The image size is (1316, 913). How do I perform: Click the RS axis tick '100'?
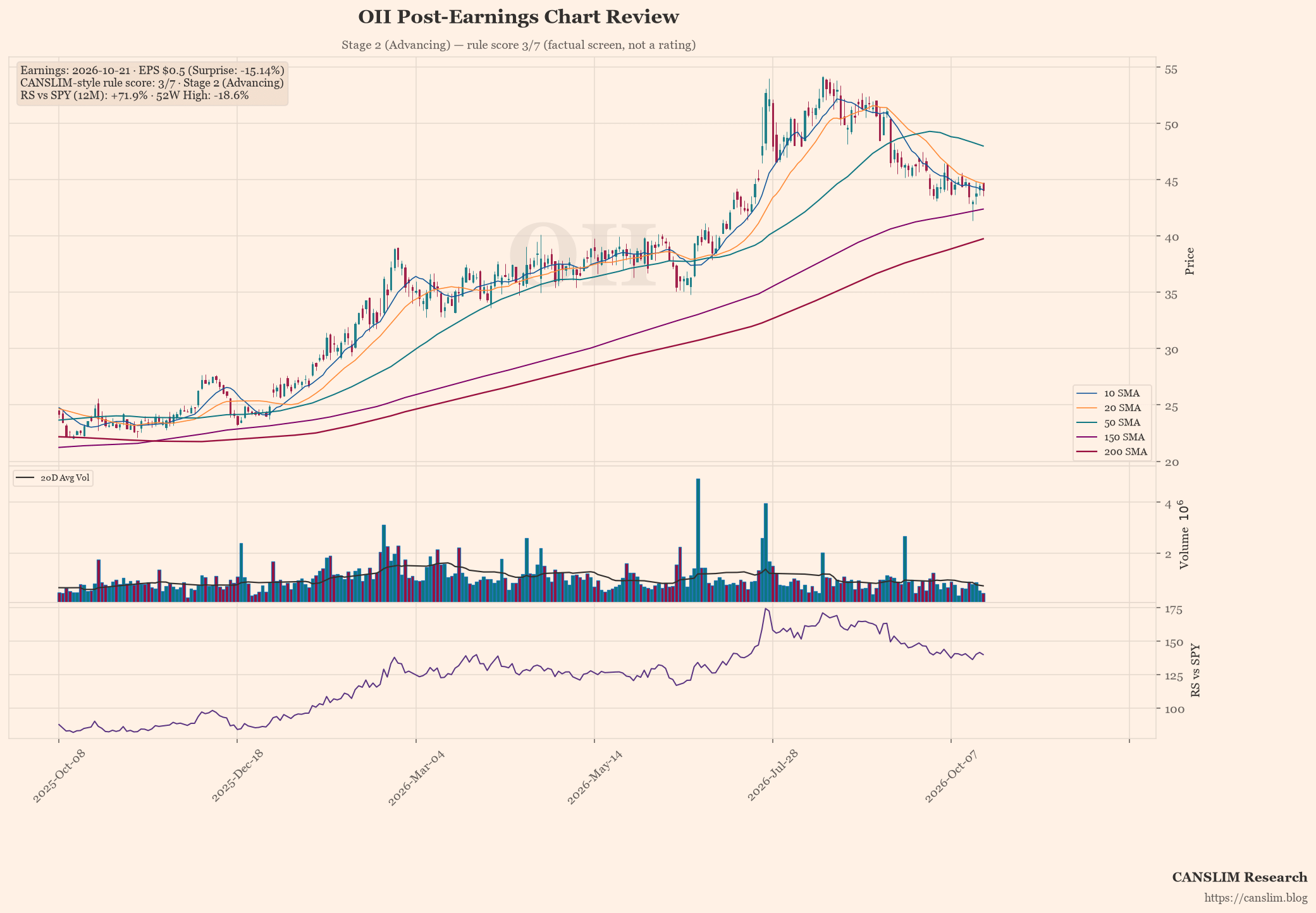[1174, 709]
